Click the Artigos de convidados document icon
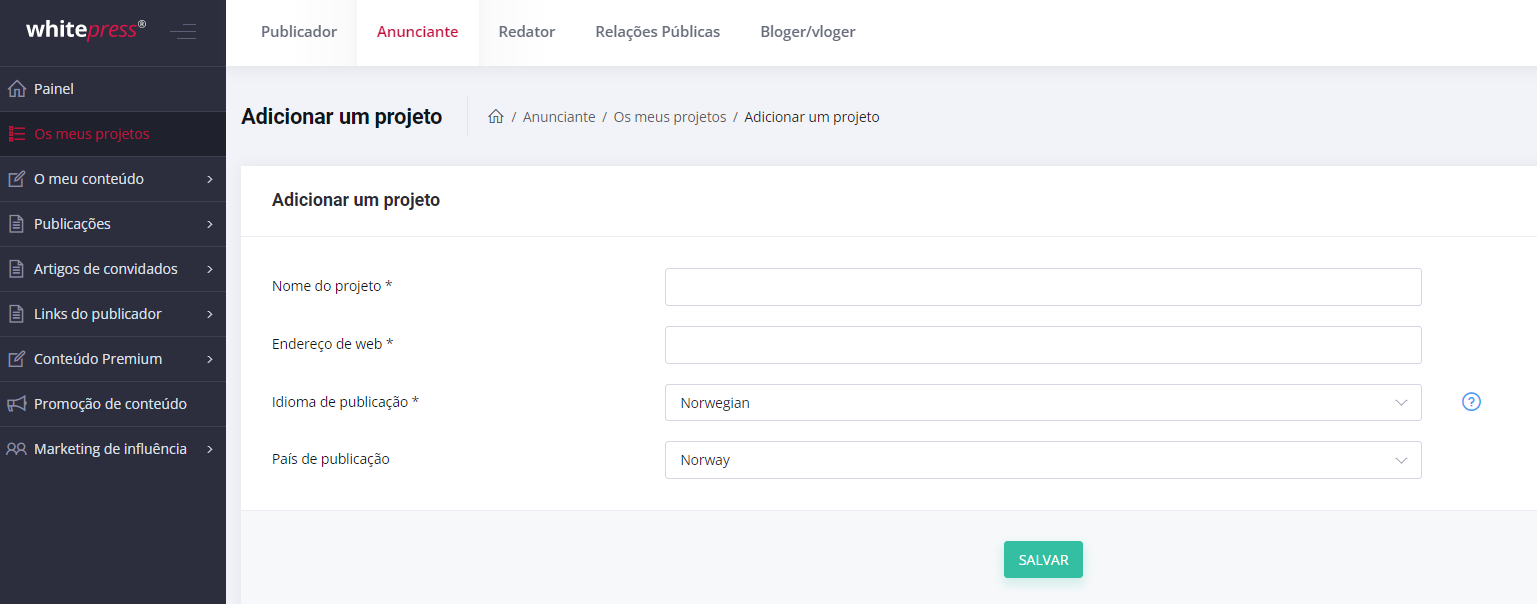This screenshot has height=604, width=1537. 16,269
